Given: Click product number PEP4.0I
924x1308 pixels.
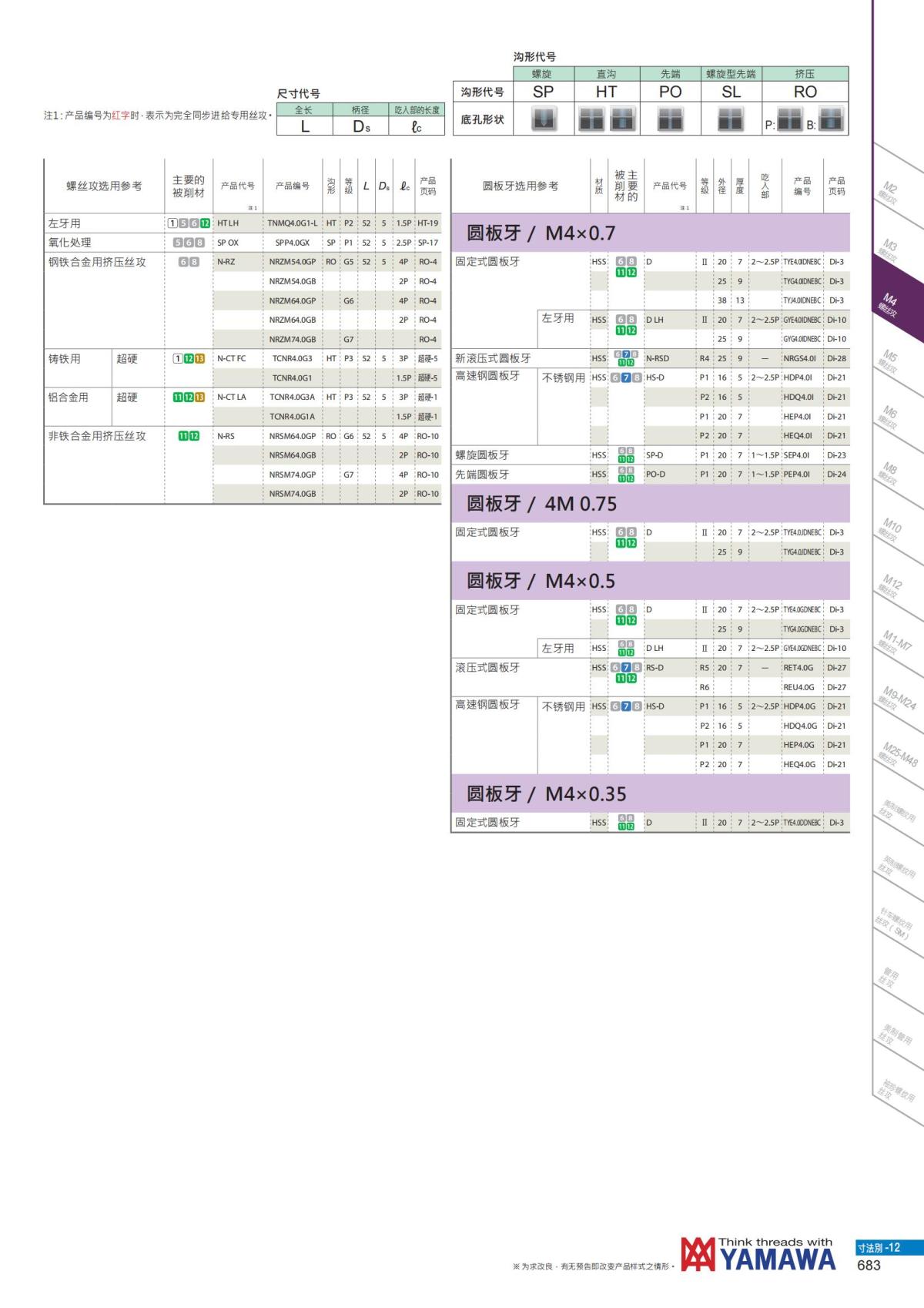Looking at the screenshot, I should (797, 475).
